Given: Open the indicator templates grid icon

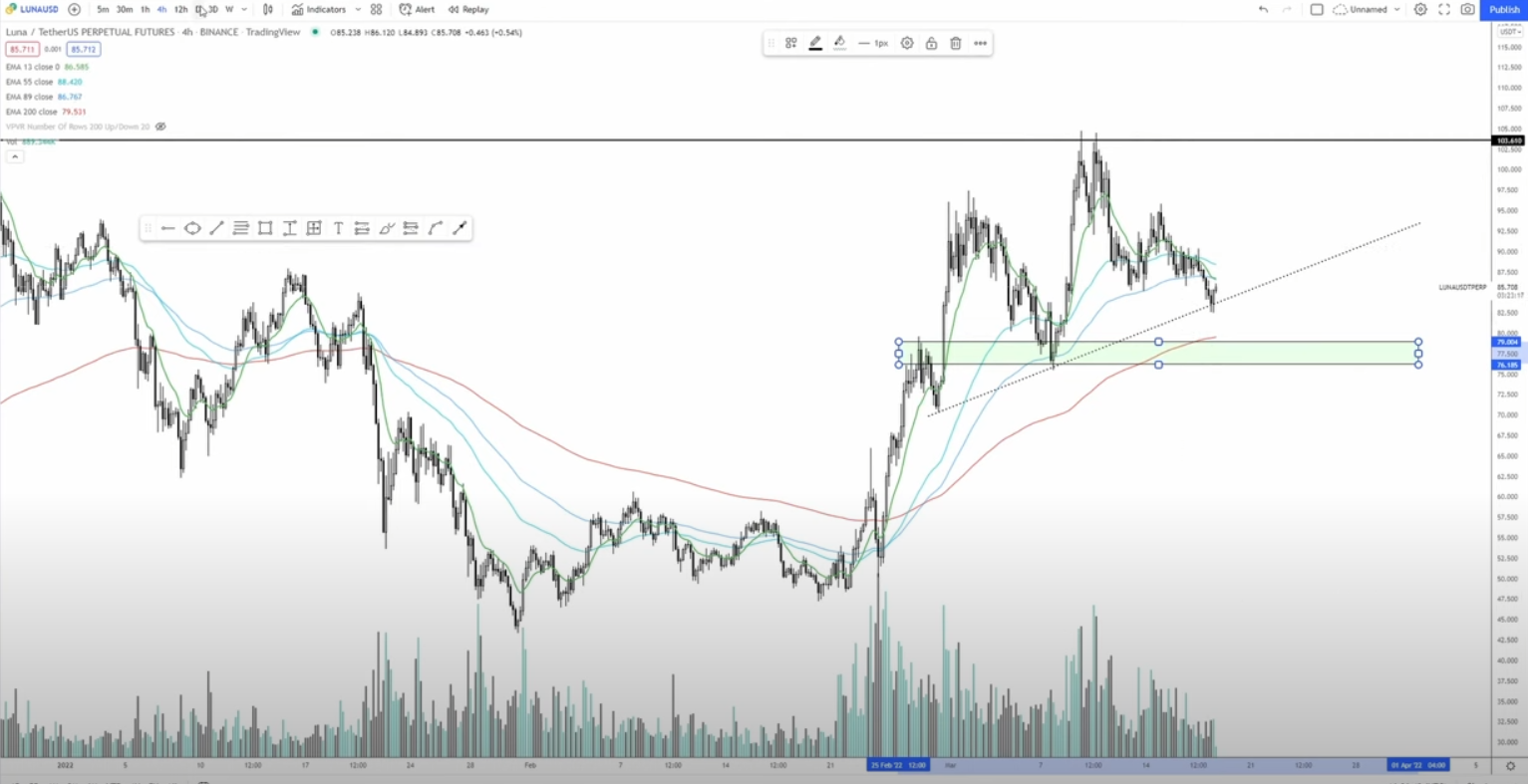Looking at the screenshot, I should [x=376, y=9].
